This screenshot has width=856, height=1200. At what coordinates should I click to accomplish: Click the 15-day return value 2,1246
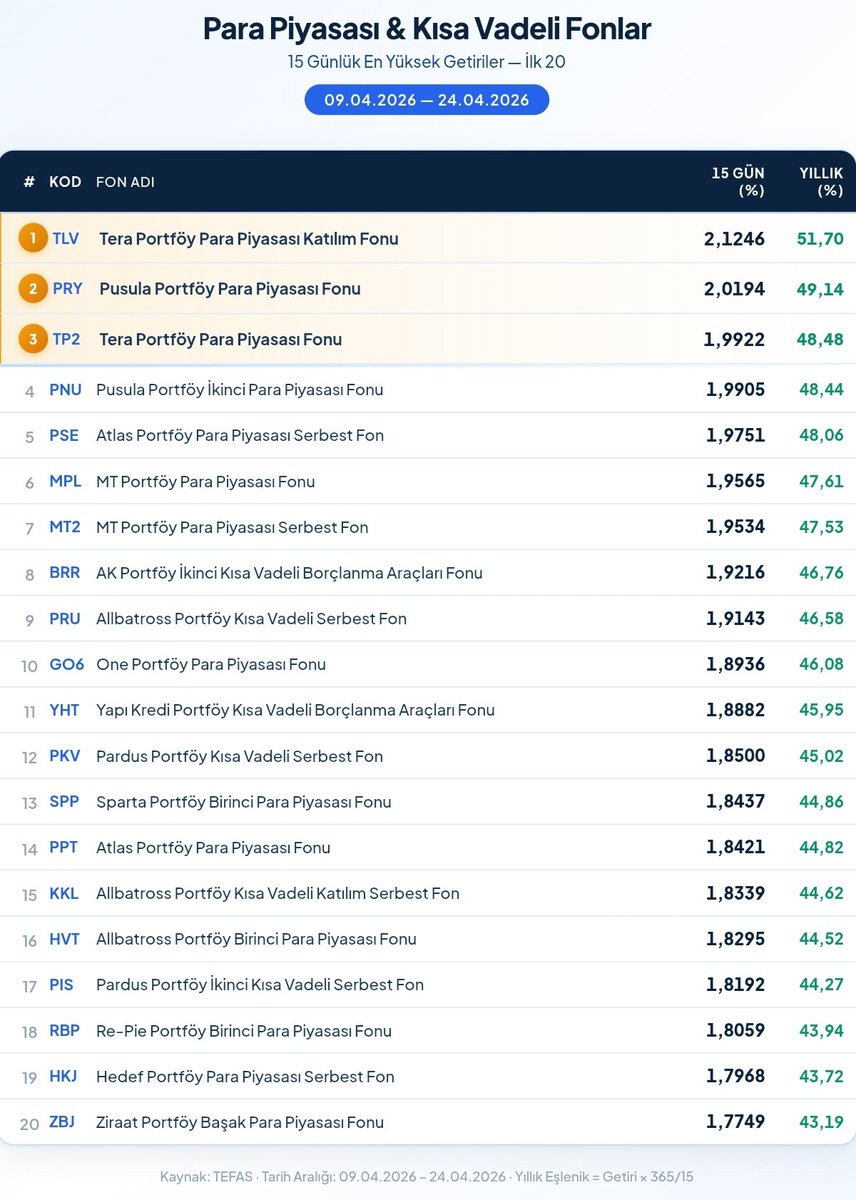point(734,238)
